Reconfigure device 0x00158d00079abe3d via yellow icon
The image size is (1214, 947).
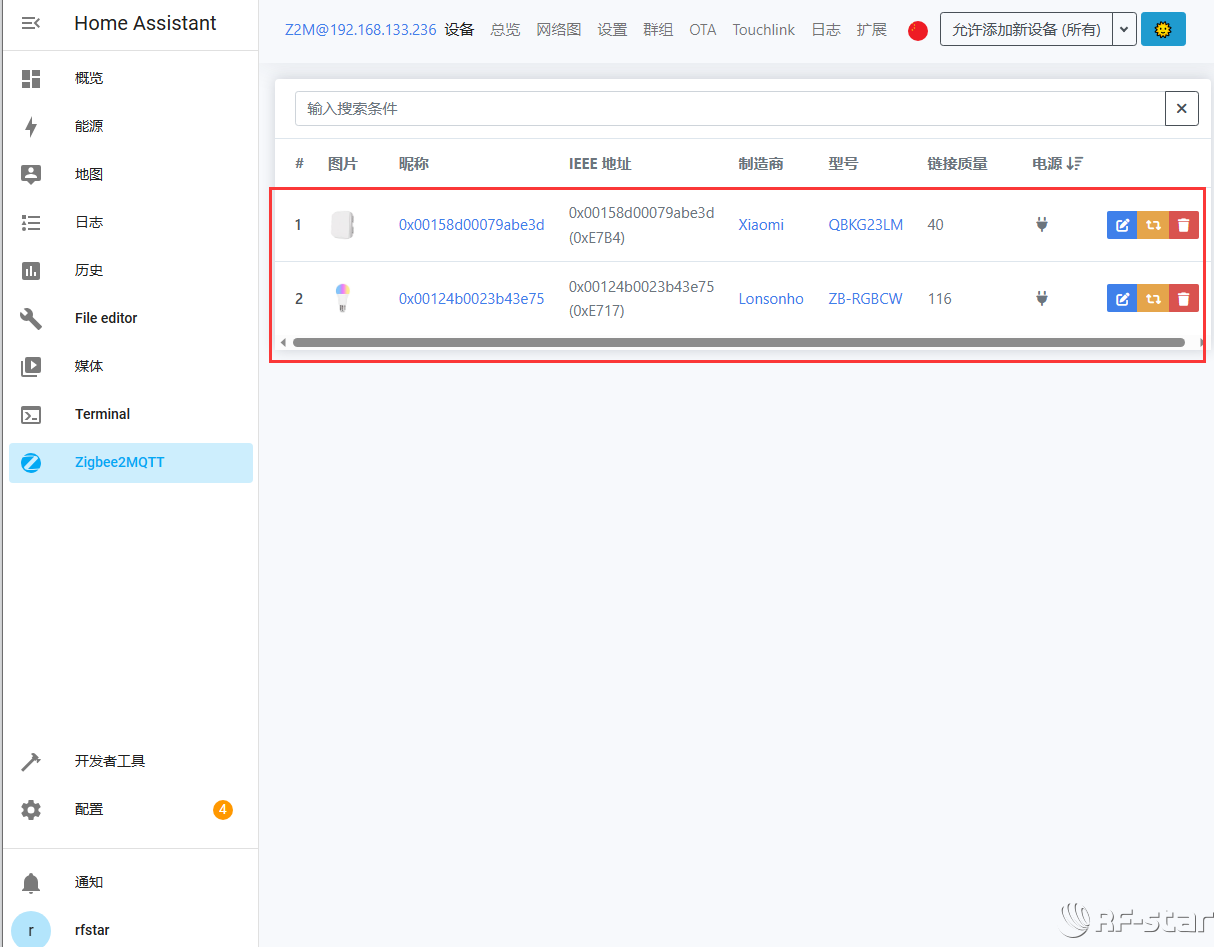pyautogui.click(x=1153, y=225)
